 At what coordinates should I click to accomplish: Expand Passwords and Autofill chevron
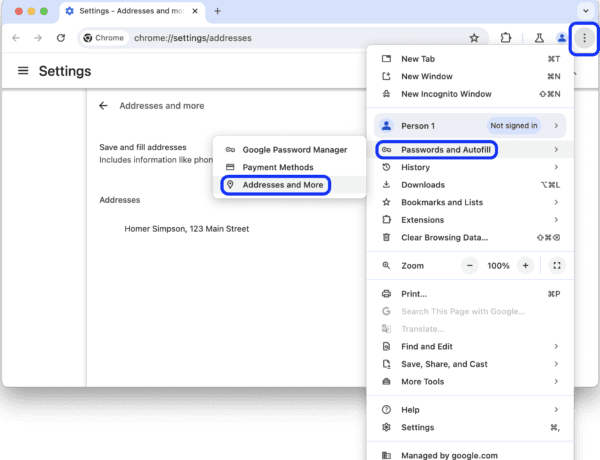pos(556,150)
